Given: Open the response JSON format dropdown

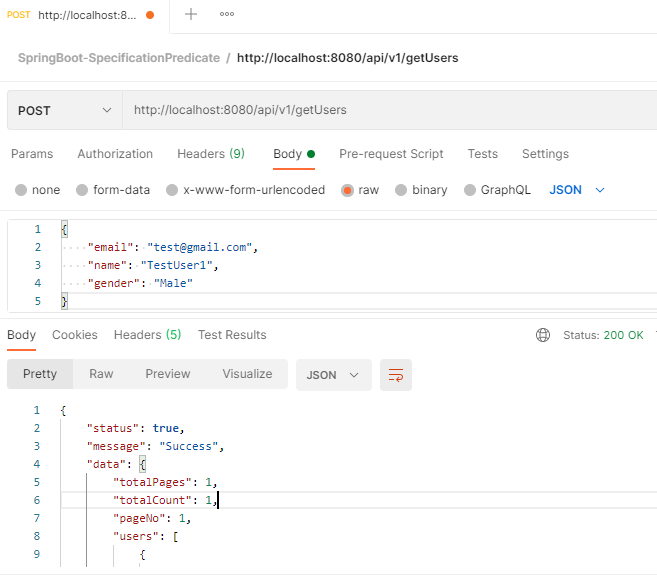Looking at the screenshot, I should coord(334,375).
